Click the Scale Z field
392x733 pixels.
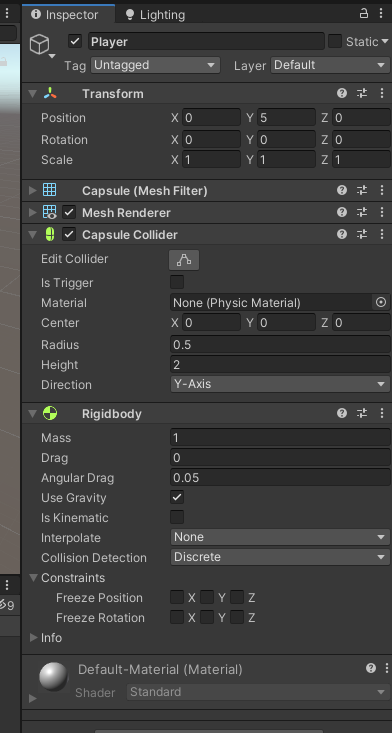[361, 159]
